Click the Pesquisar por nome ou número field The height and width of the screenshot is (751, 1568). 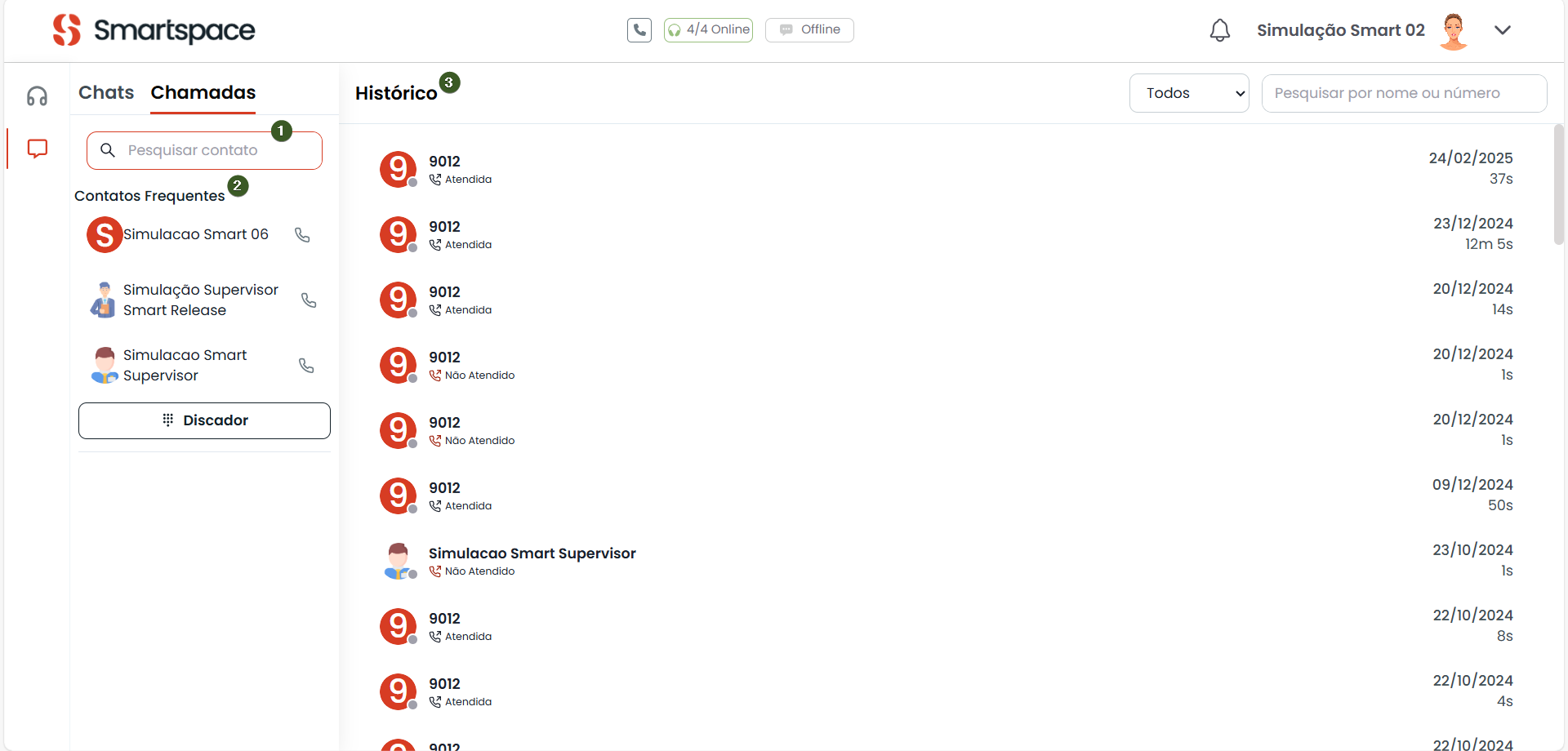pos(1403,93)
